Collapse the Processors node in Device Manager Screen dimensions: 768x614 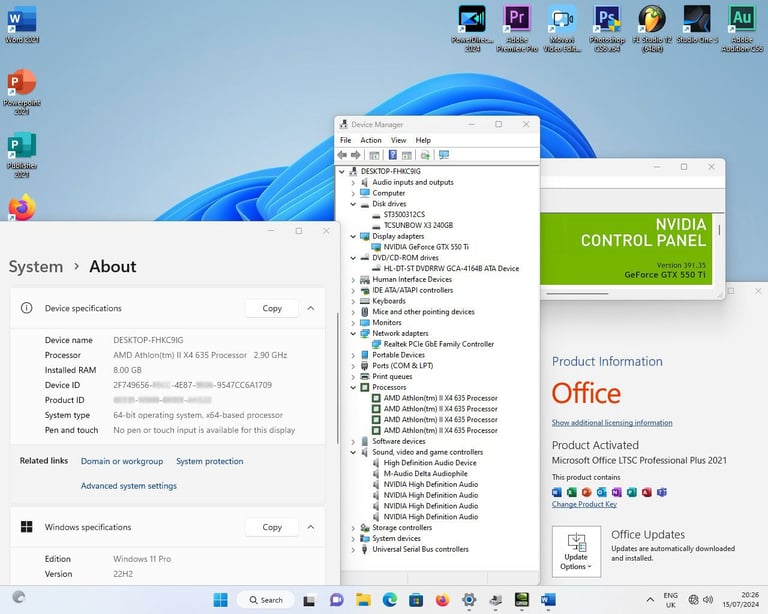[353, 387]
